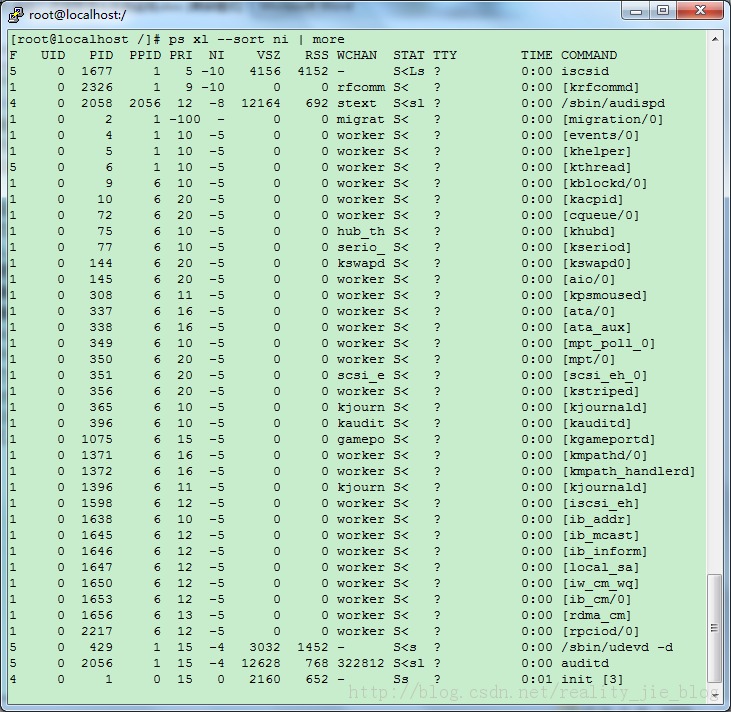The image size is (731, 712).
Task: Maximize the root@localhost terminal window
Action: (x=663, y=11)
